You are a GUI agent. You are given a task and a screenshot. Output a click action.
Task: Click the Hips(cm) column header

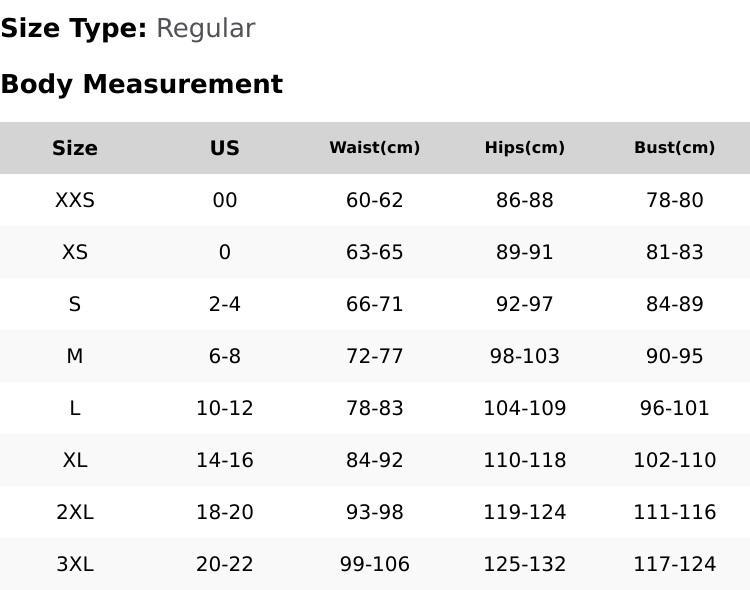pyautogui.click(x=525, y=148)
